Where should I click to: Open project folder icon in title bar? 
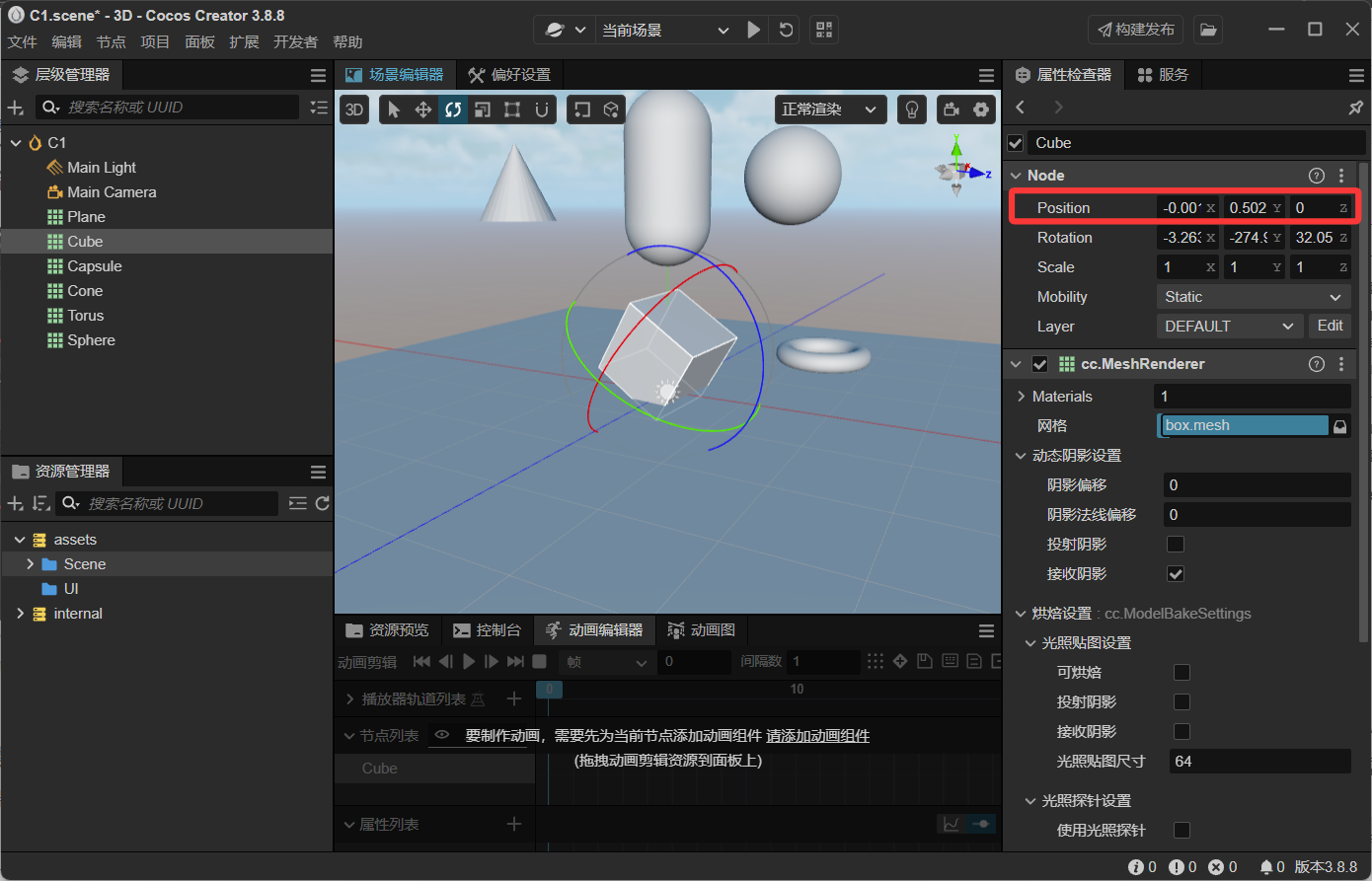point(1208,30)
